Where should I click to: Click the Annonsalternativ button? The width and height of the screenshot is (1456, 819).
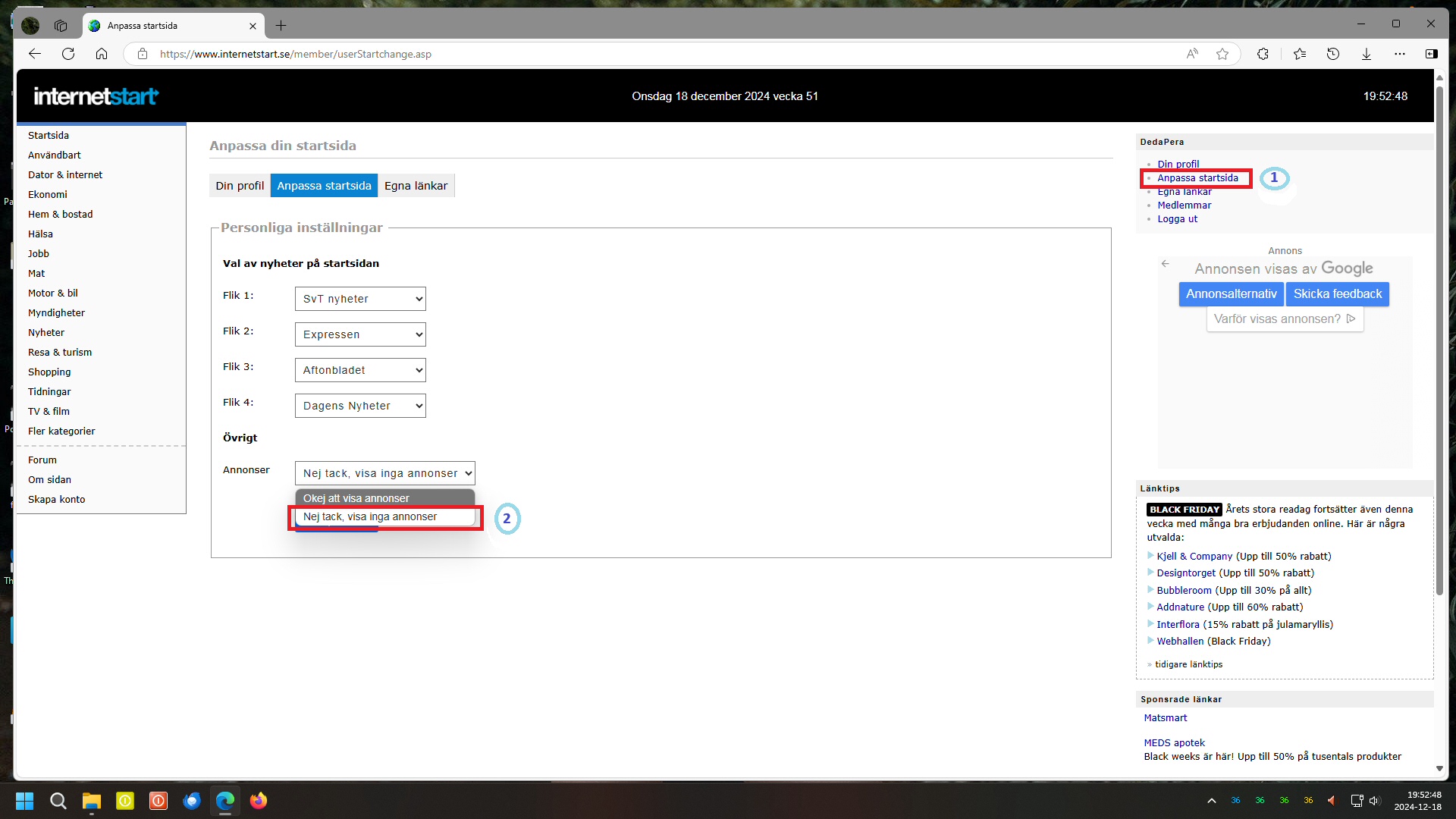click(x=1232, y=294)
